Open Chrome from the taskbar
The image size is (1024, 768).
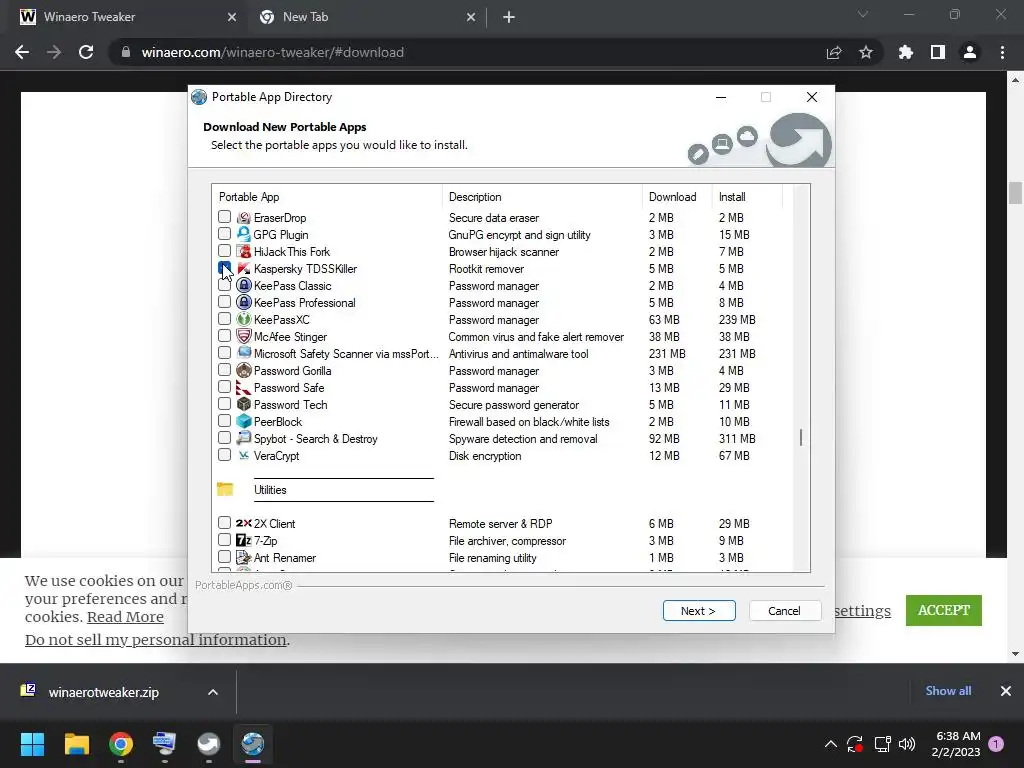coord(121,744)
